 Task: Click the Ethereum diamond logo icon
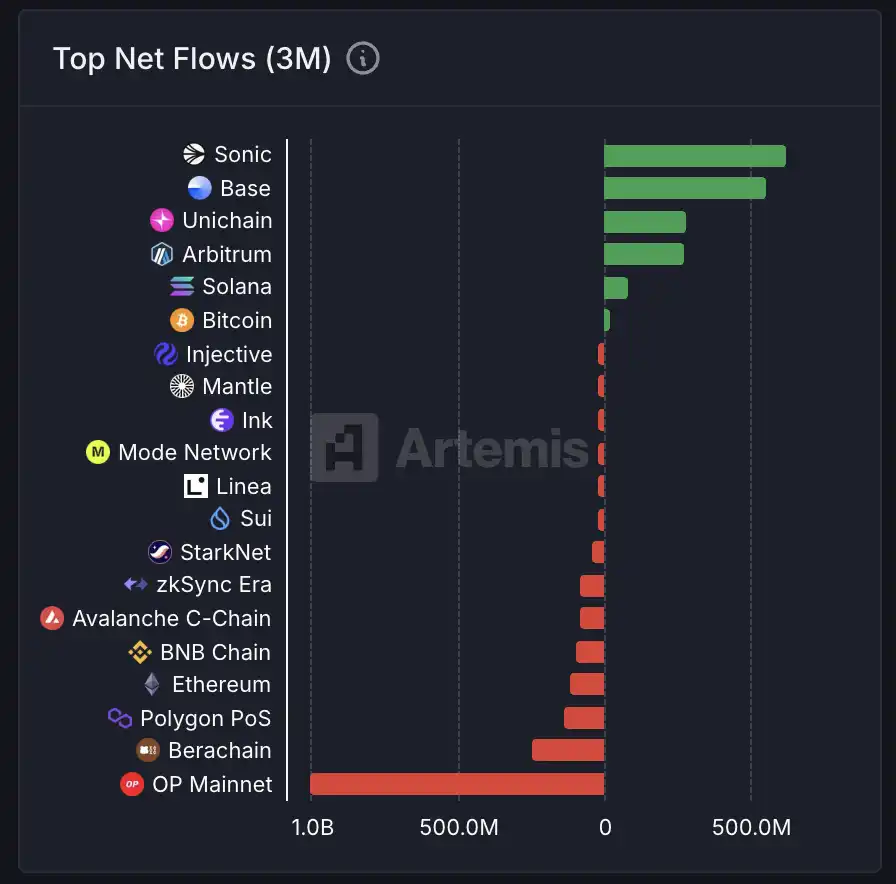[x=152, y=684]
